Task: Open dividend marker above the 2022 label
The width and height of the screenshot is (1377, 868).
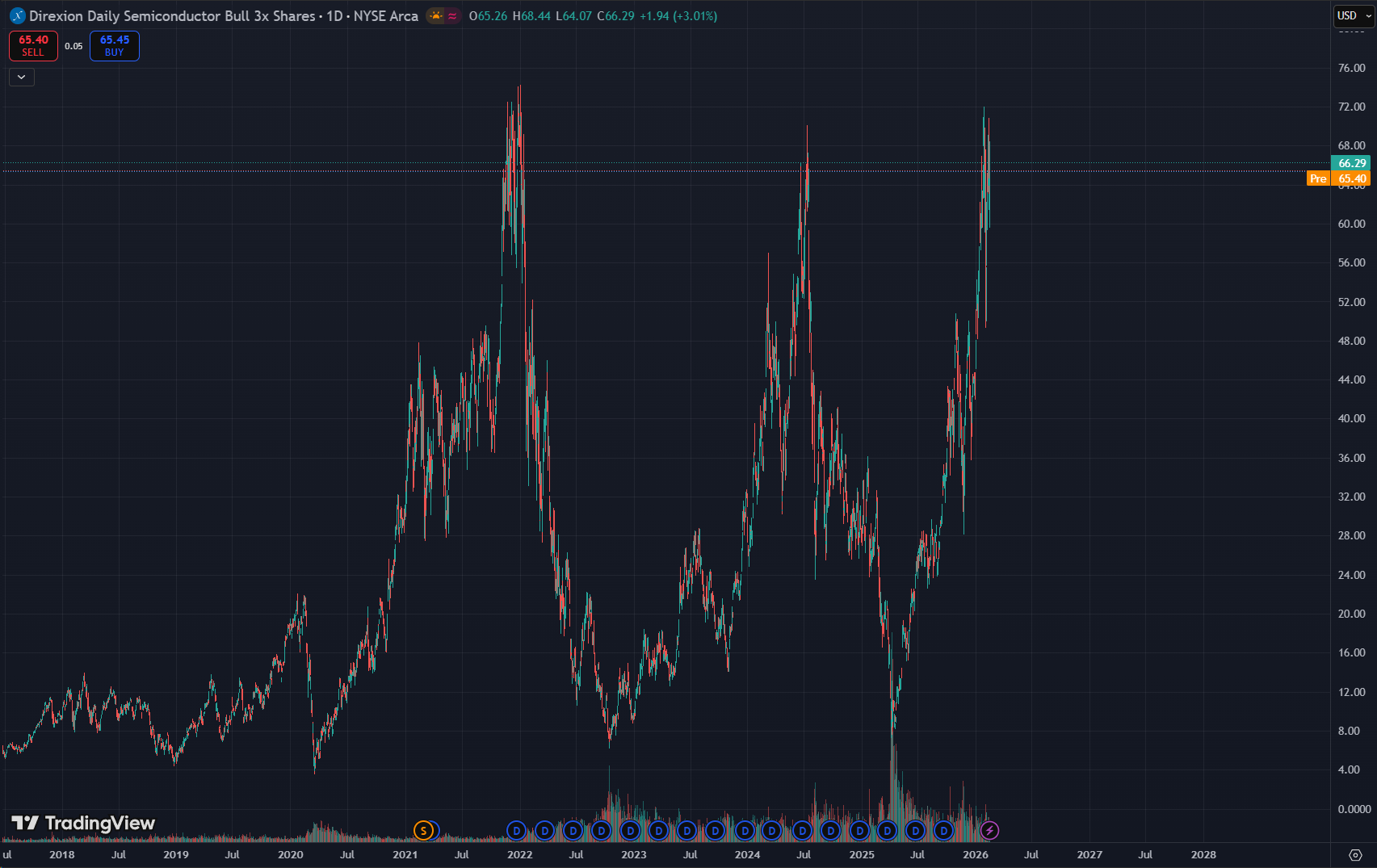Action: (x=517, y=830)
